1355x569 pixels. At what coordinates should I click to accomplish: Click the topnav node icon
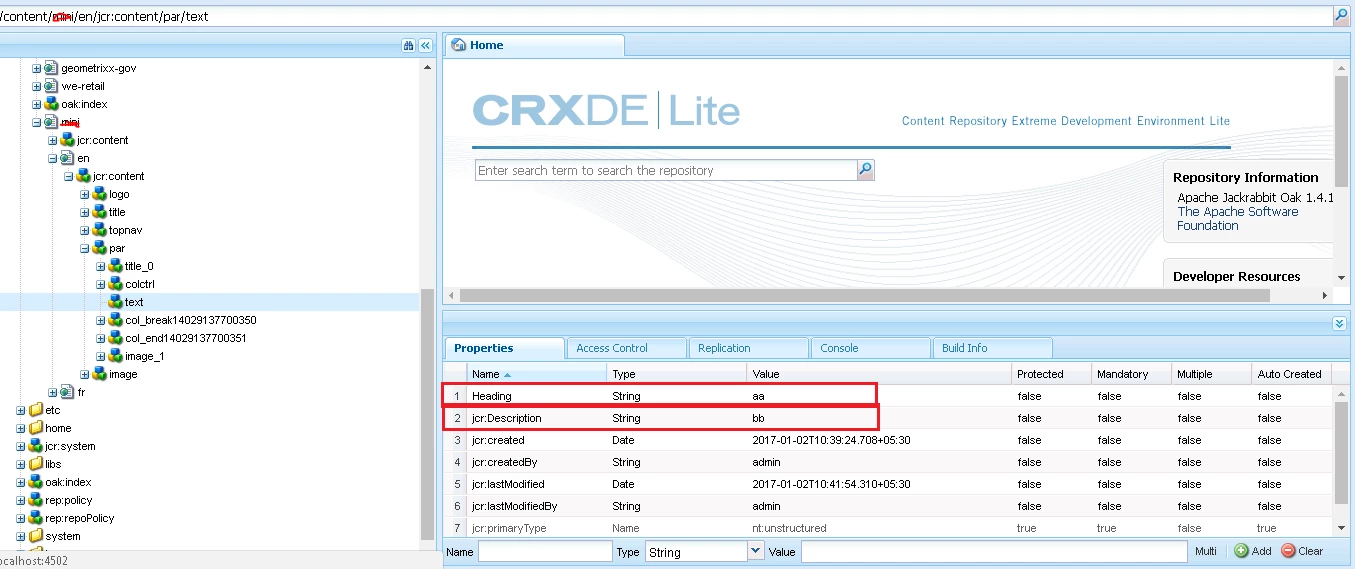(x=99, y=230)
